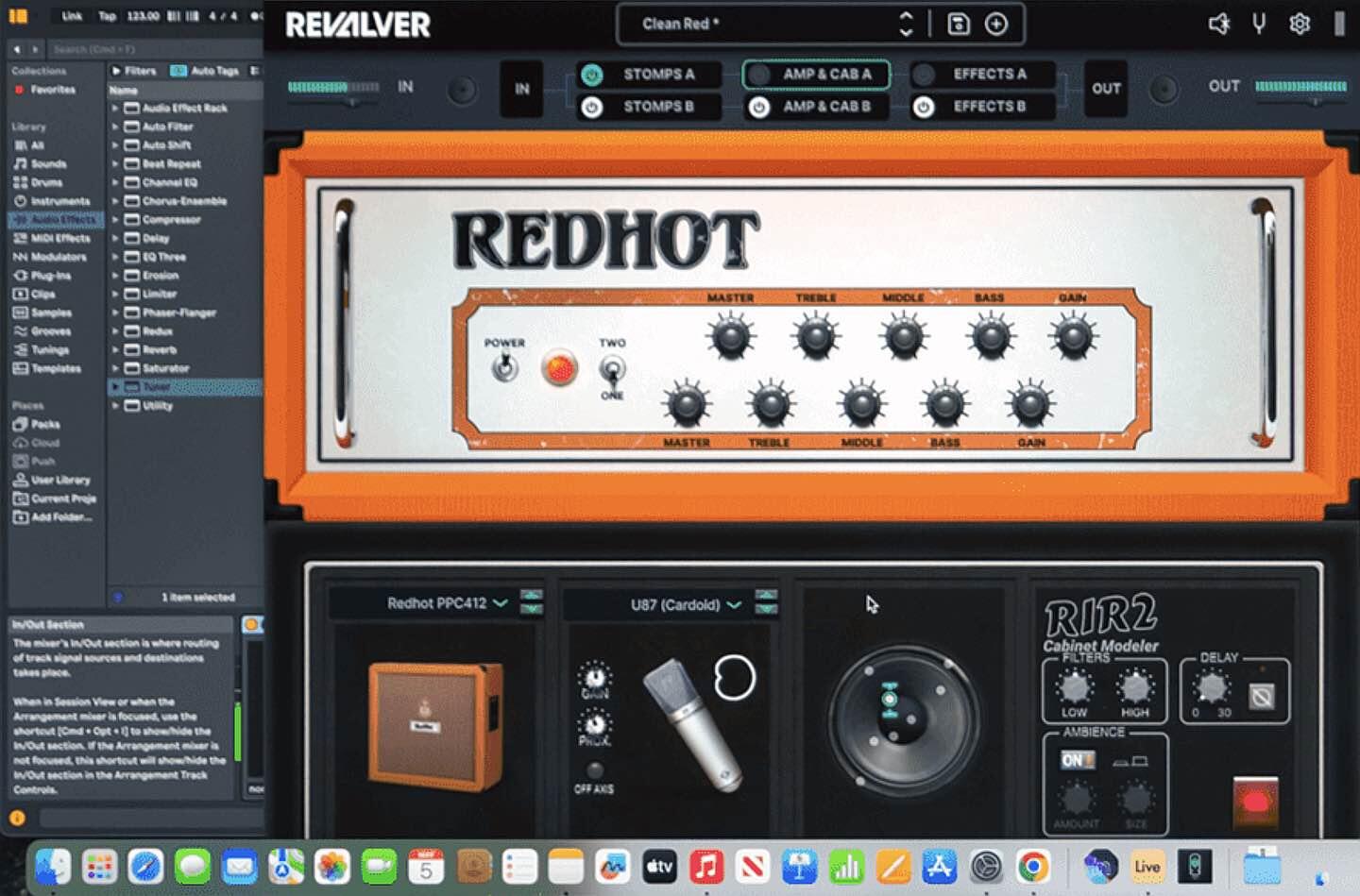The width and height of the screenshot is (1360, 896).
Task: Expand Audio Effect Rack folder
Action: click(115, 109)
